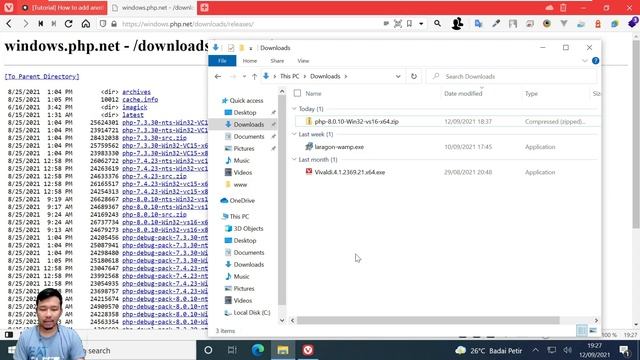
Task: Toggle the select all checkbox in Explorer
Action: [x=297, y=93]
